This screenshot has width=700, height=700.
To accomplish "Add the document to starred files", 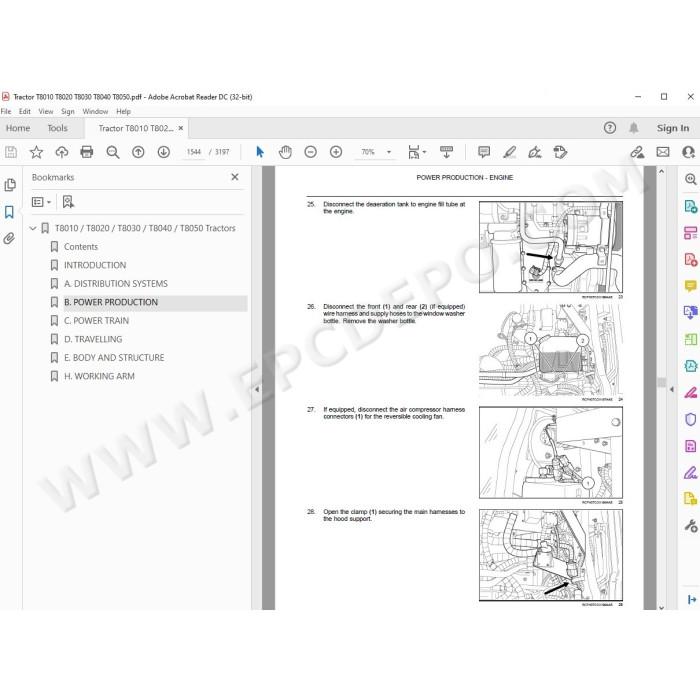I will tap(36, 152).
